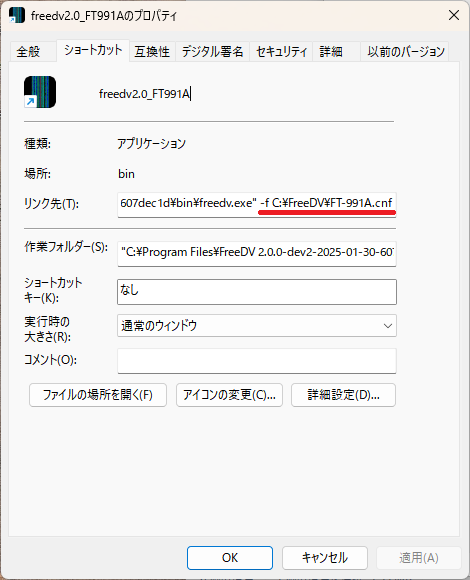Click the アイコンの変更 button
Screen dimensions: 470x580
[229, 395]
